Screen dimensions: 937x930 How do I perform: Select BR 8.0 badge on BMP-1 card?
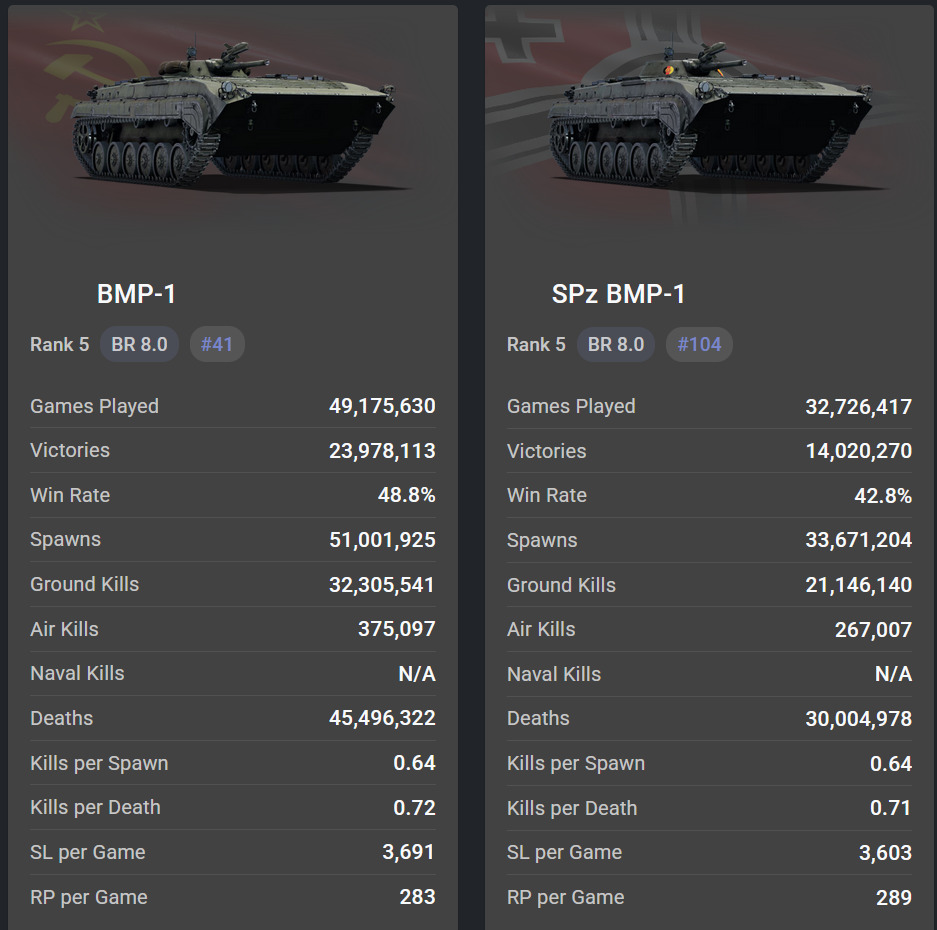point(139,344)
